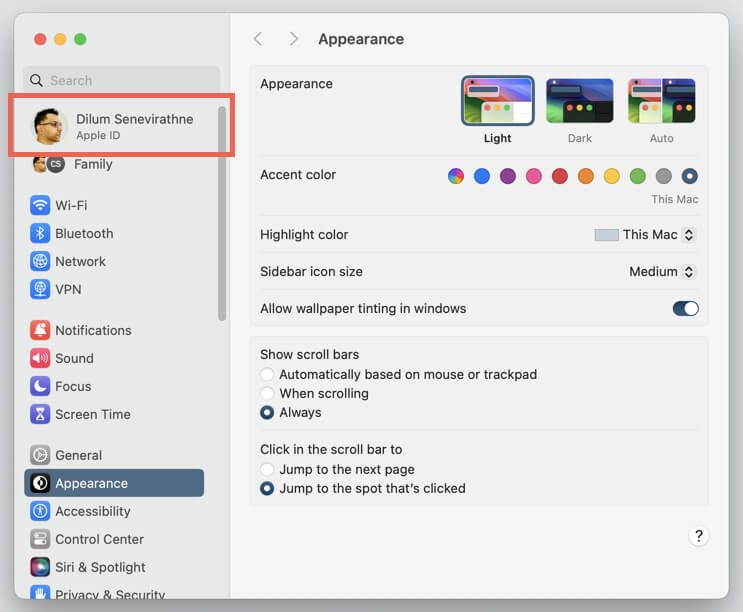743x612 pixels.
Task: Open the VPN label in the sidebar
Action: click(x=68, y=289)
